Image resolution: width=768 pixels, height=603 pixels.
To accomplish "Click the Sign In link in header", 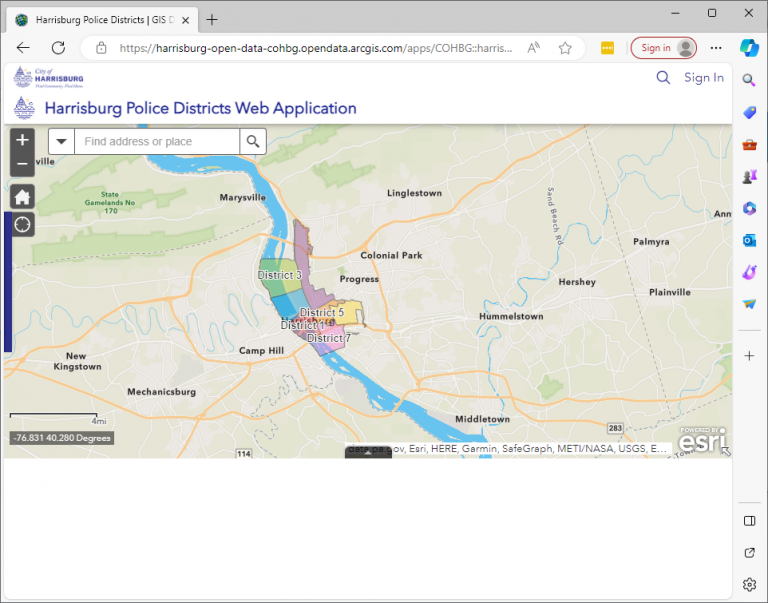I will pyautogui.click(x=704, y=78).
